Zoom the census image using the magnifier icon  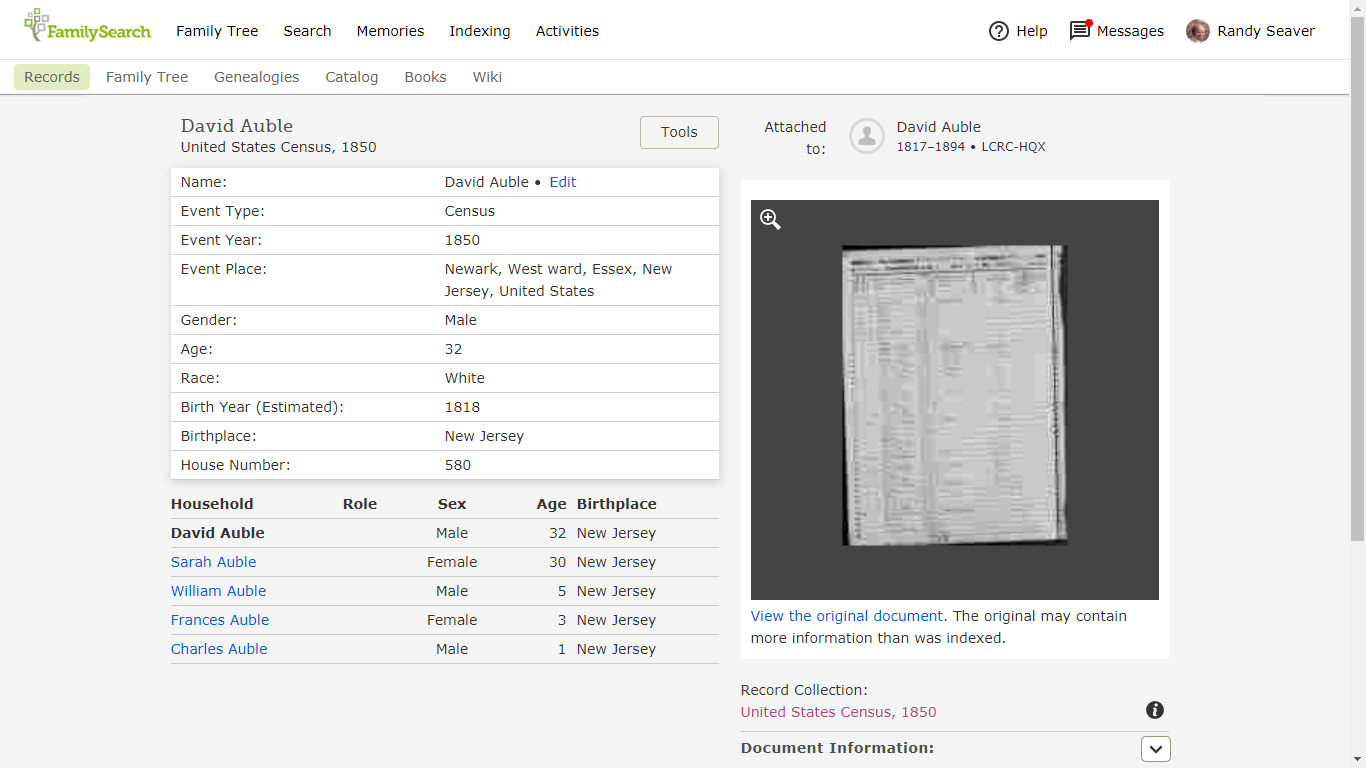pyautogui.click(x=770, y=218)
